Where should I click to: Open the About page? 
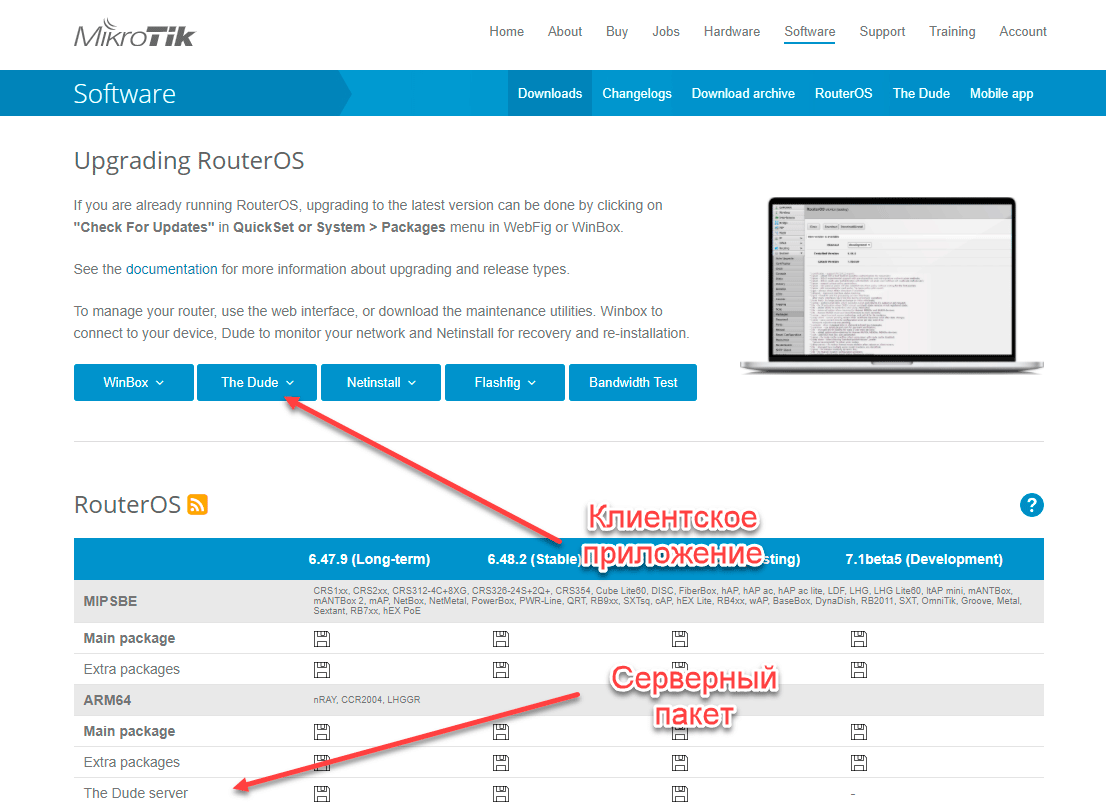pyautogui.click(x=565, y=32)
